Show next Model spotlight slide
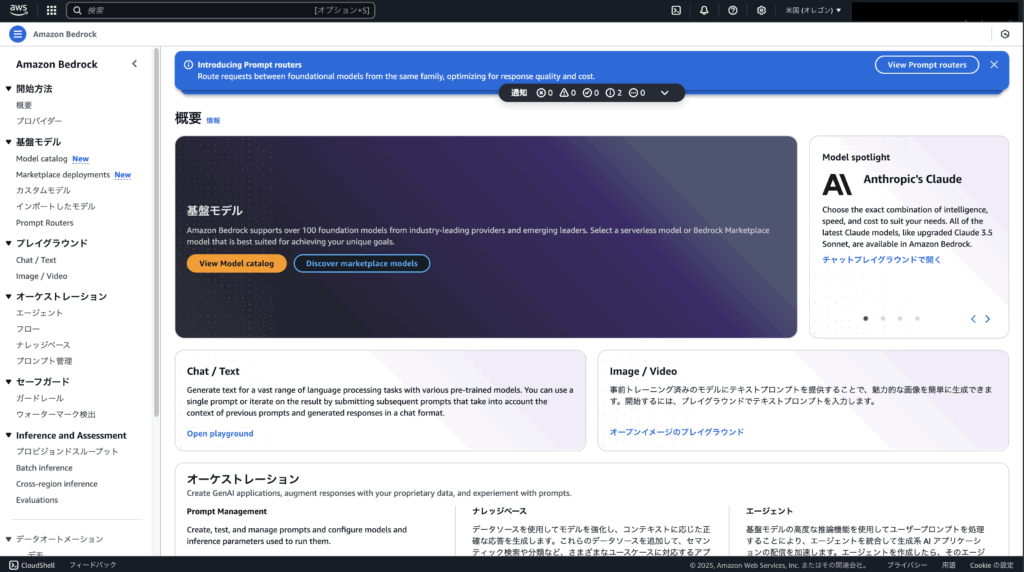 click(x=987, y=319)
